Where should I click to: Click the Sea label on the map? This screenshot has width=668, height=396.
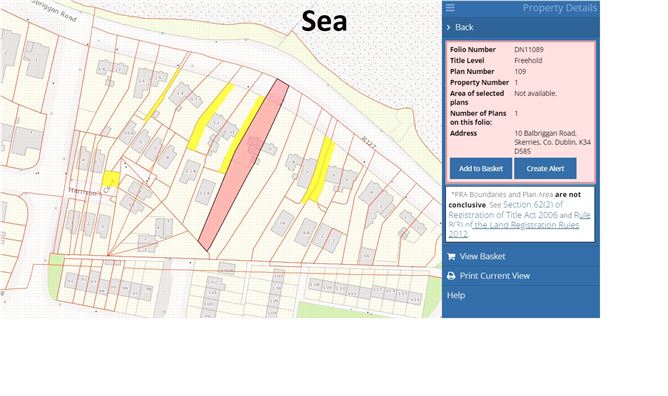[x=324, y=21]
